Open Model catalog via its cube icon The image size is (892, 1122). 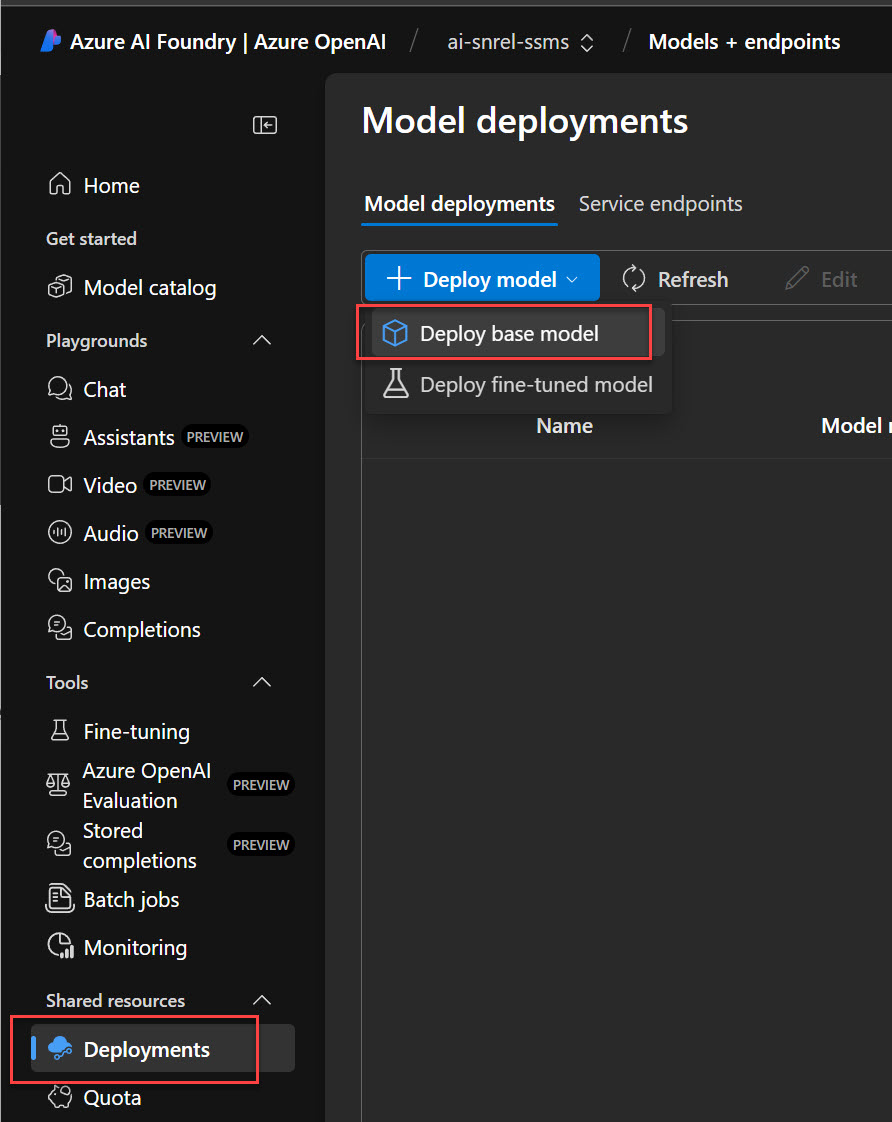[60, 288]
